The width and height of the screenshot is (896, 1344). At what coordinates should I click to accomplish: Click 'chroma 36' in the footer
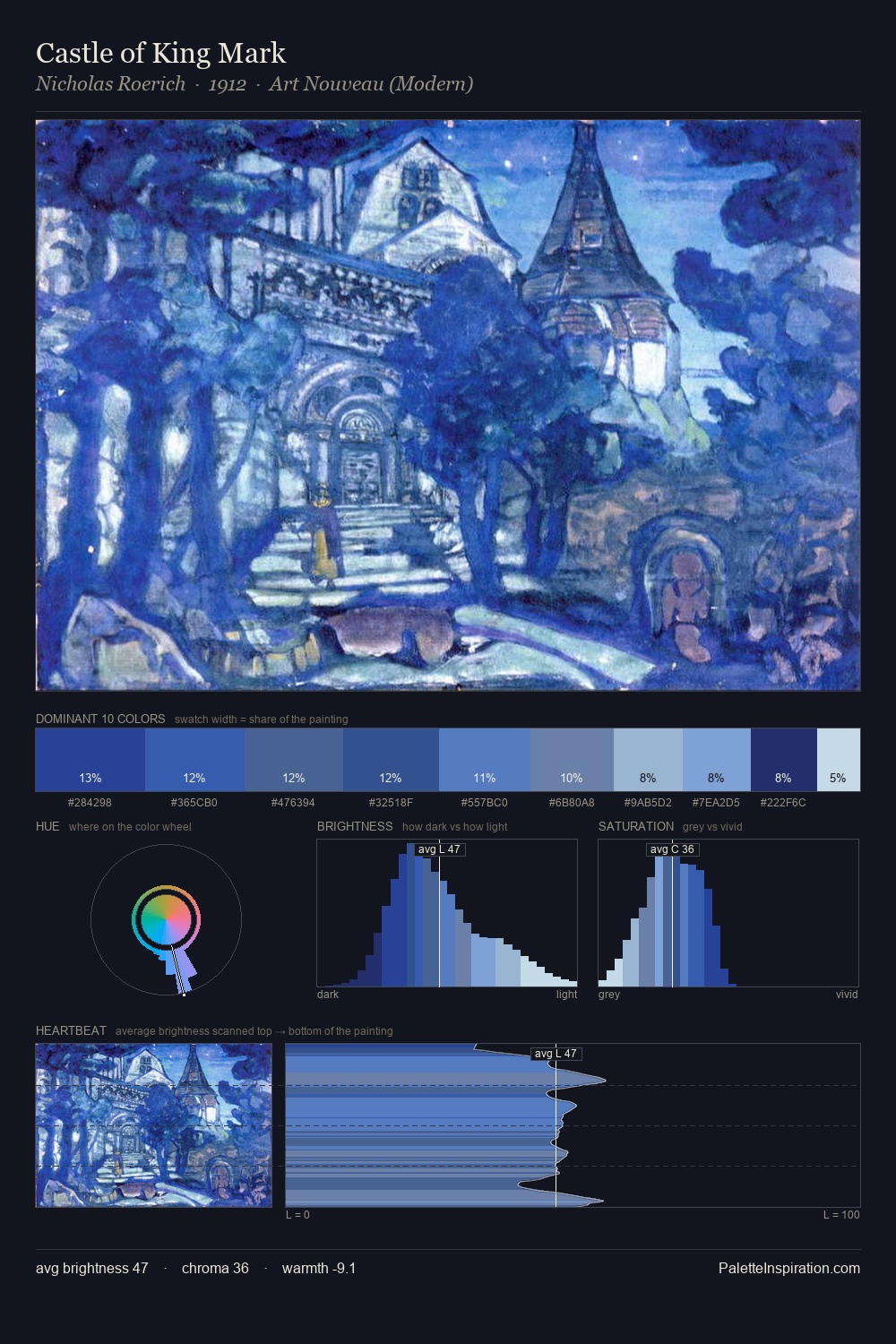215,1268
